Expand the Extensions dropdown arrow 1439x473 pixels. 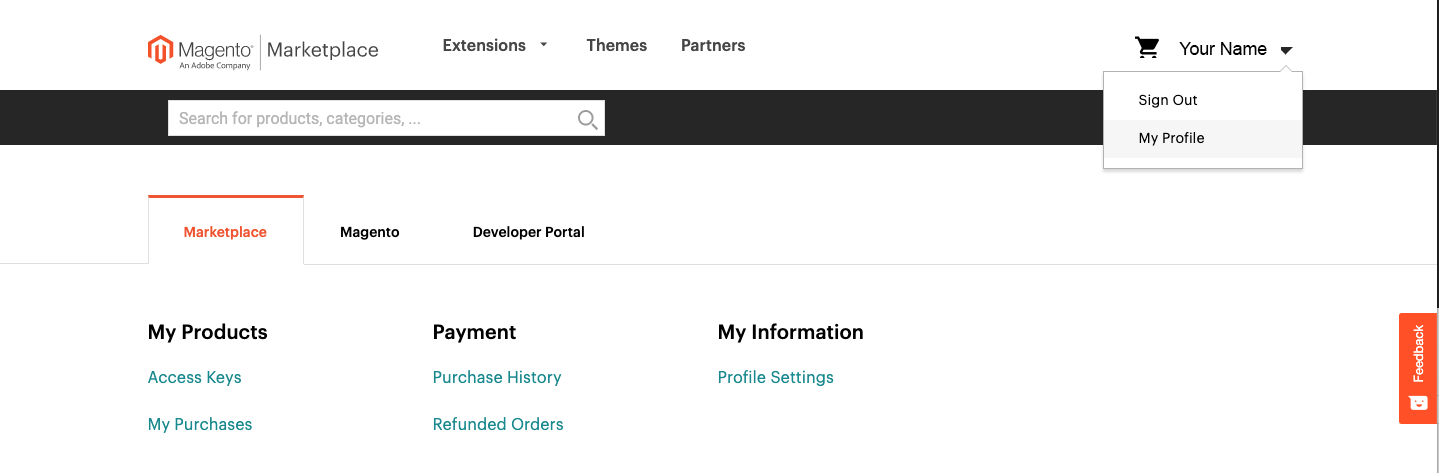(544, 45)
